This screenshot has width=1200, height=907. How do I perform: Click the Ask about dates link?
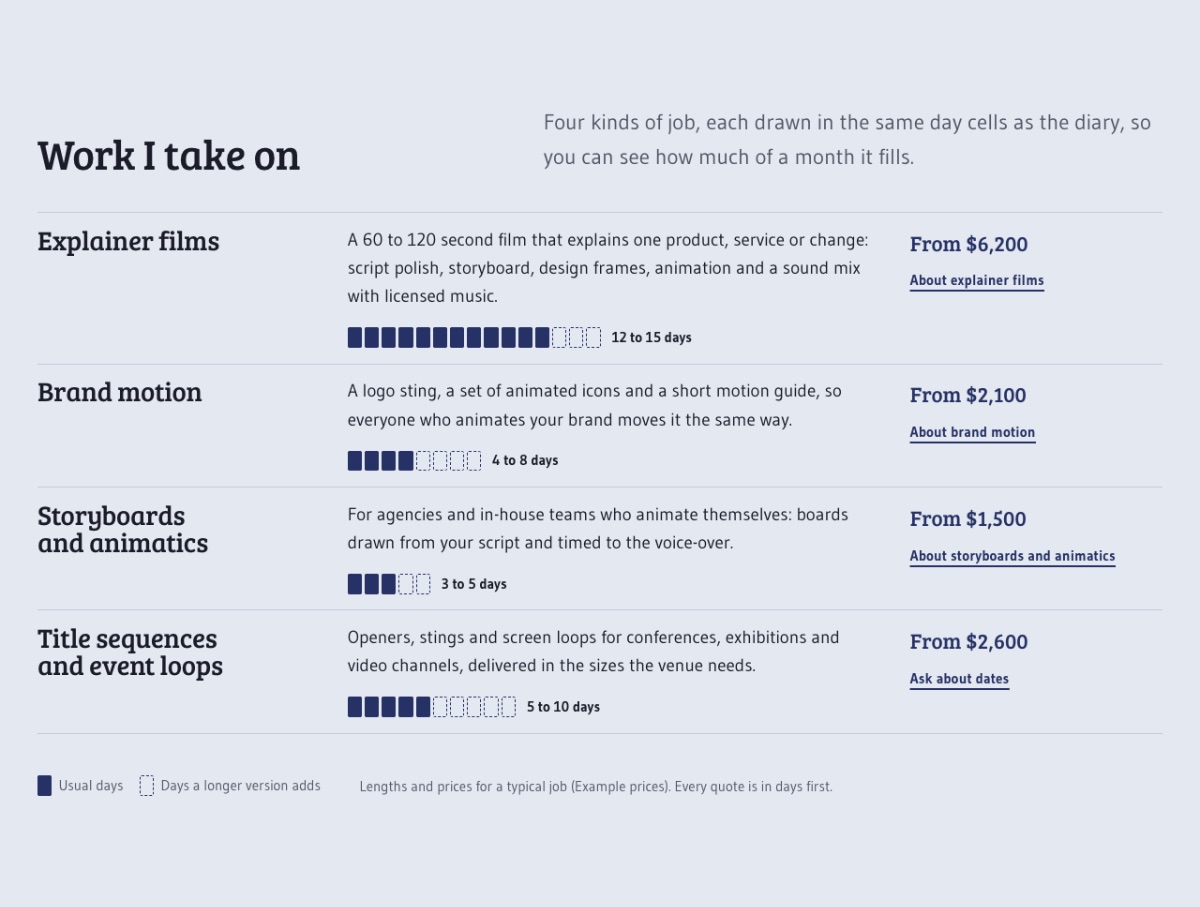(x=959, y=679)
